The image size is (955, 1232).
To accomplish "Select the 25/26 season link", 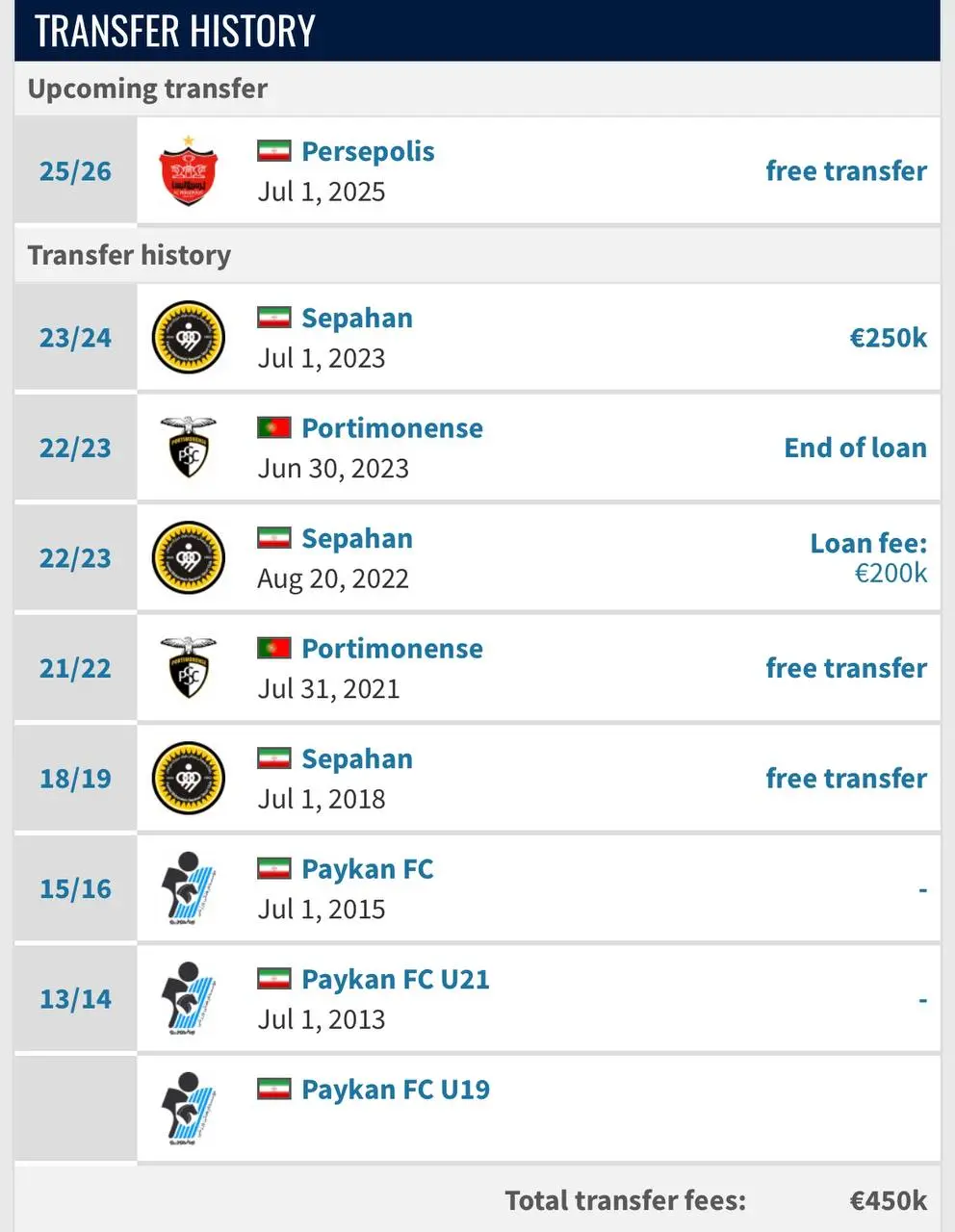I will (x=75, y=171).
